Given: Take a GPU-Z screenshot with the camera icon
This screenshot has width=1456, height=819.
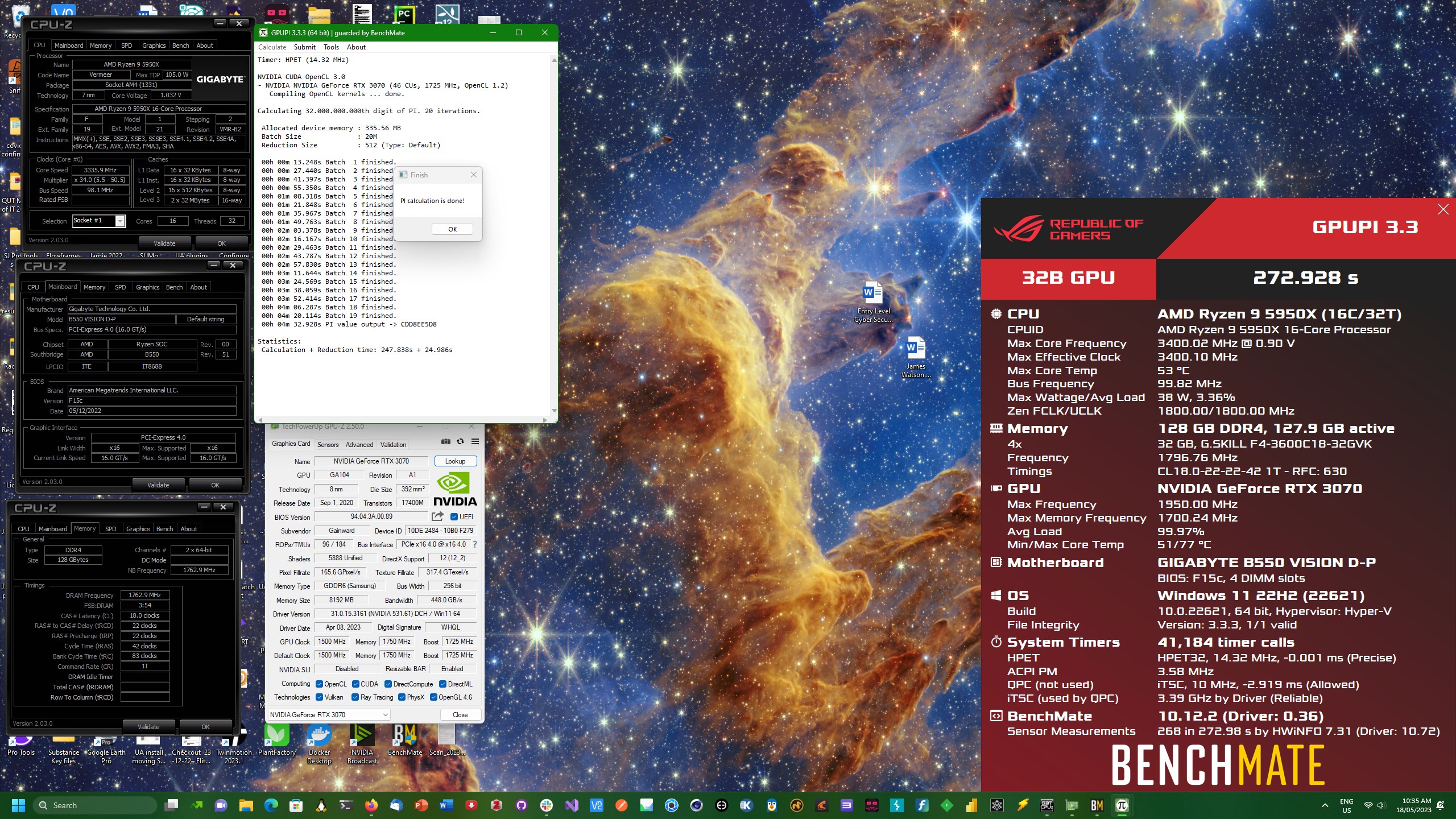Looking at the screenshot, I should [x=446, y=442].
